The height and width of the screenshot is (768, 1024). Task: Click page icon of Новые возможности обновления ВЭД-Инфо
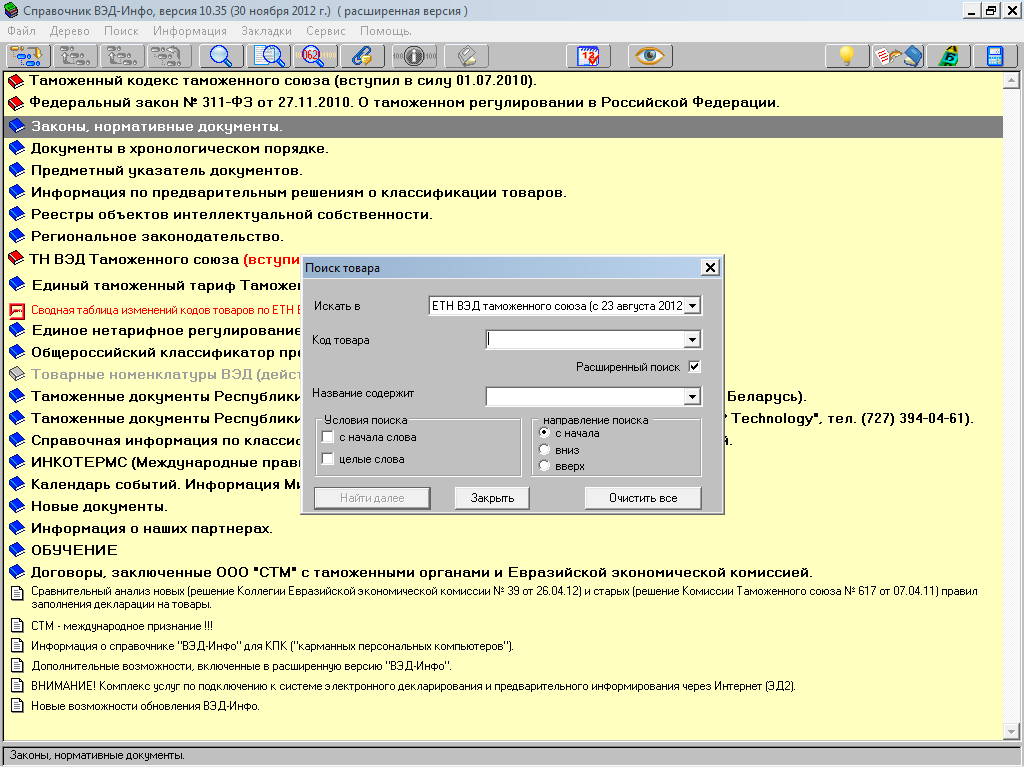tap(18, 706)
